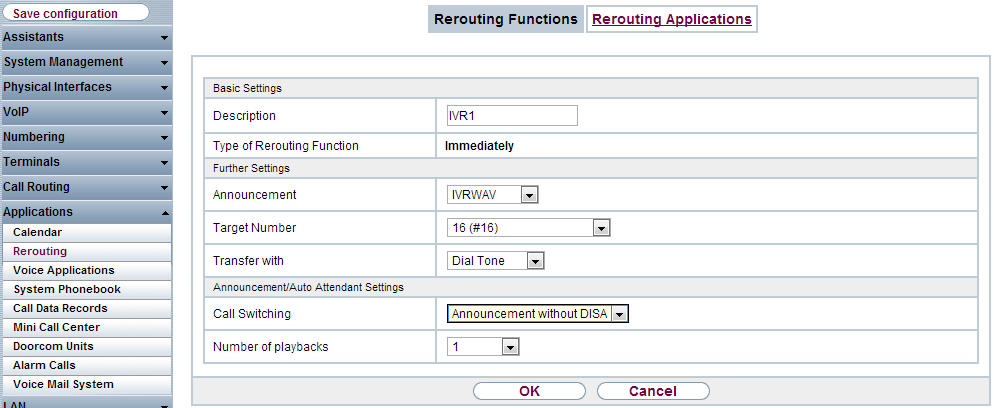Expand the VoIP menu section
The width and height of the screenshot is (994, 408).
coord(86,112)
